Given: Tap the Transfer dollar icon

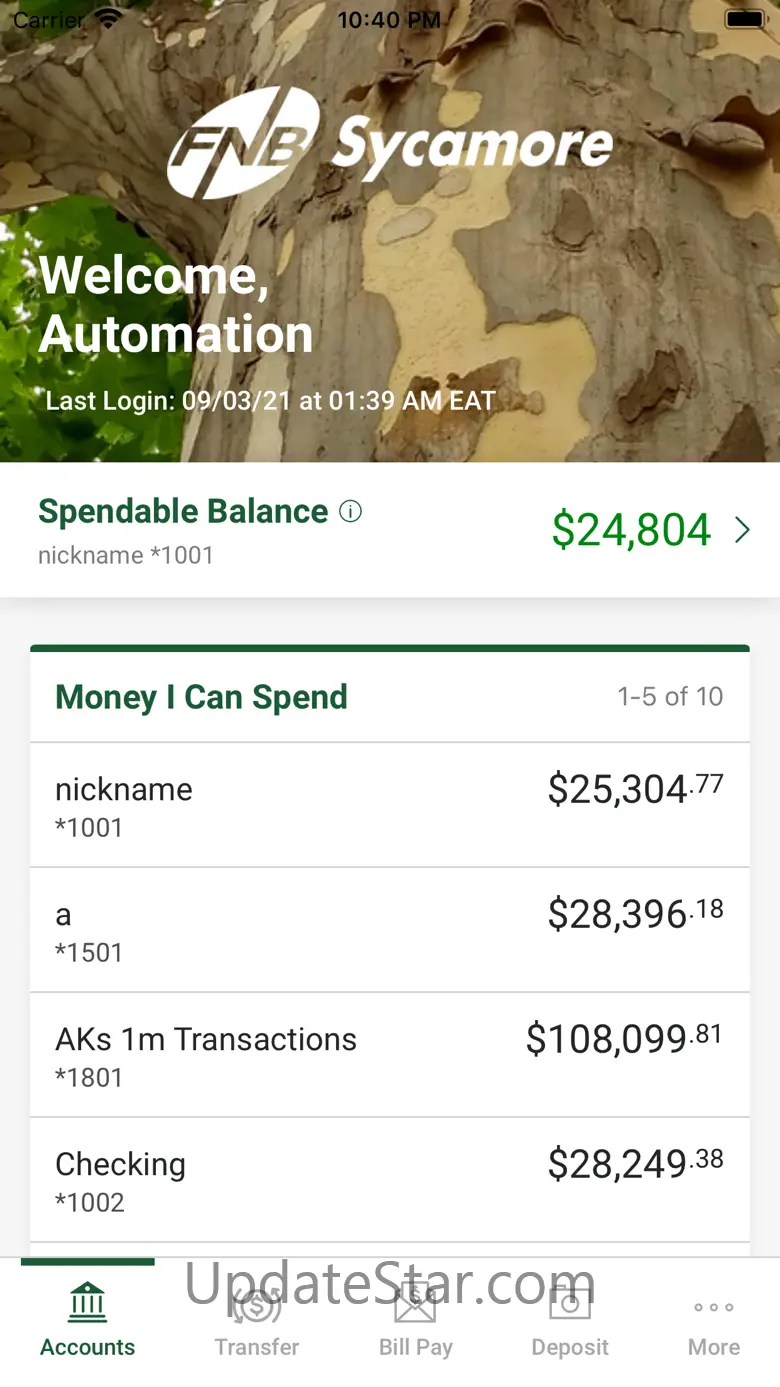Looking at the screenshot, I should [257, 1303].
